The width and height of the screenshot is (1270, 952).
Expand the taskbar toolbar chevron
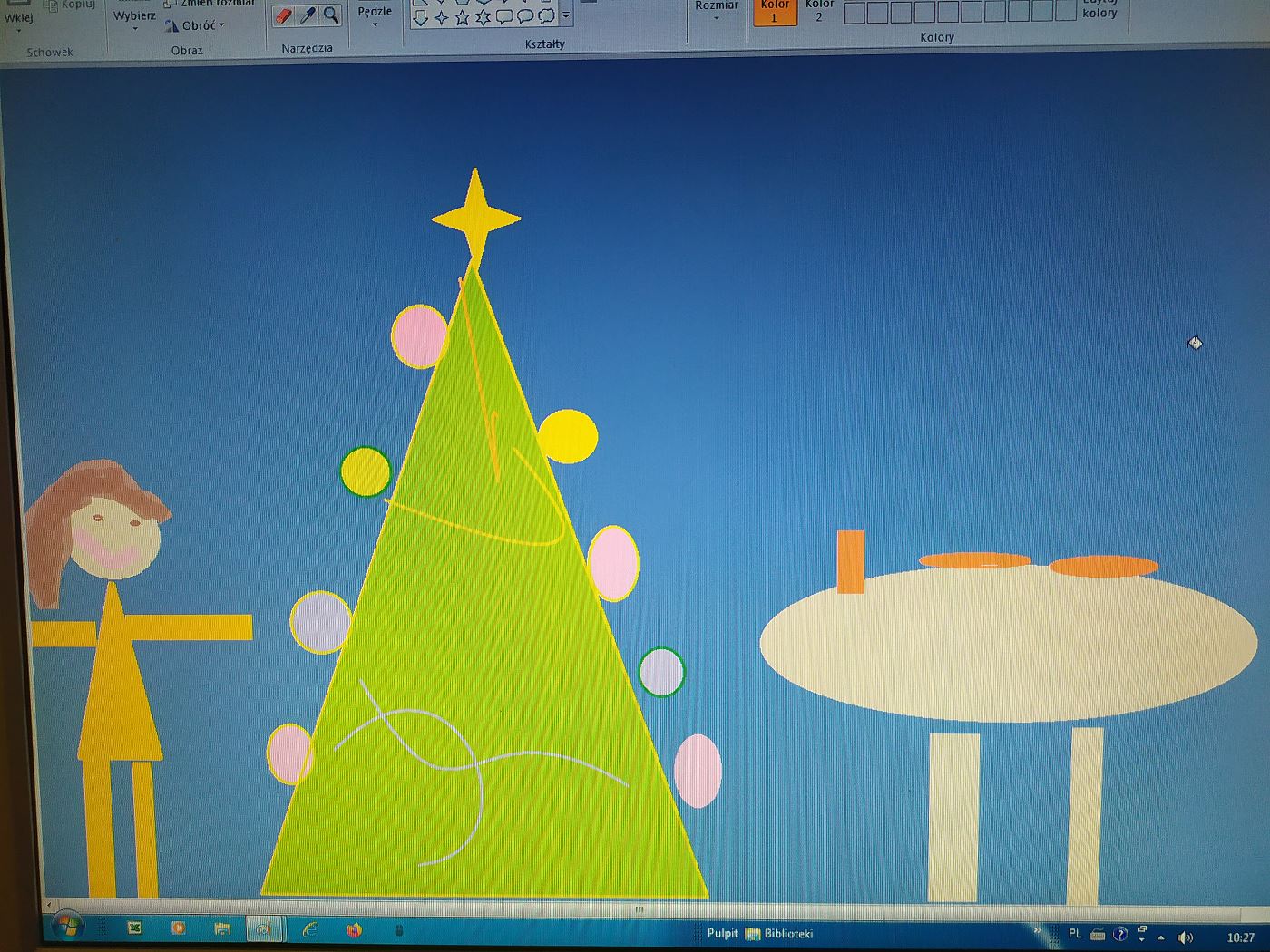coord(1038,930)
